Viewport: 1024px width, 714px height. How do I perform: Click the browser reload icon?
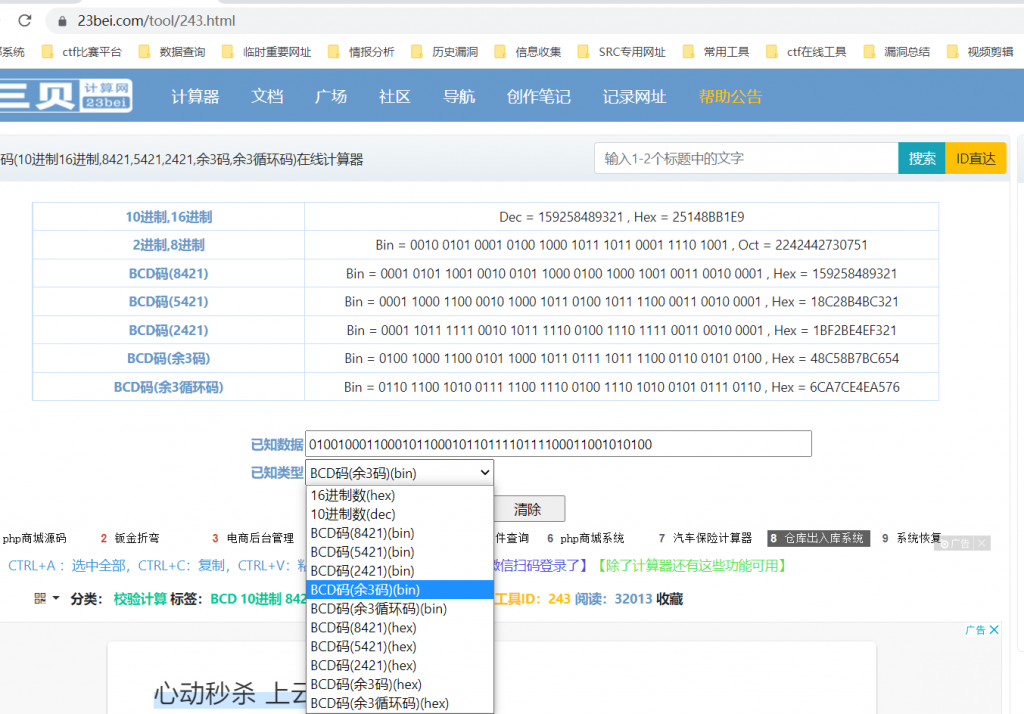[x=25, y=20]
